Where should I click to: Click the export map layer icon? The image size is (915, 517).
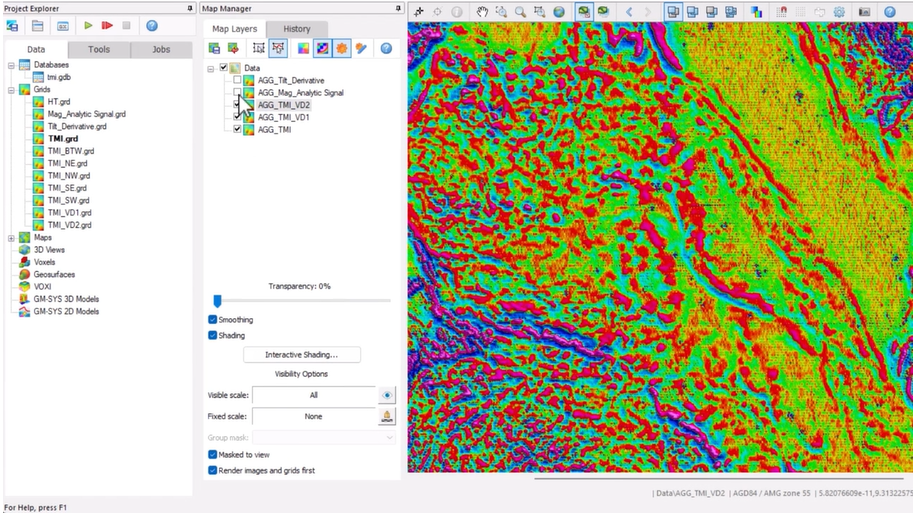233,48
